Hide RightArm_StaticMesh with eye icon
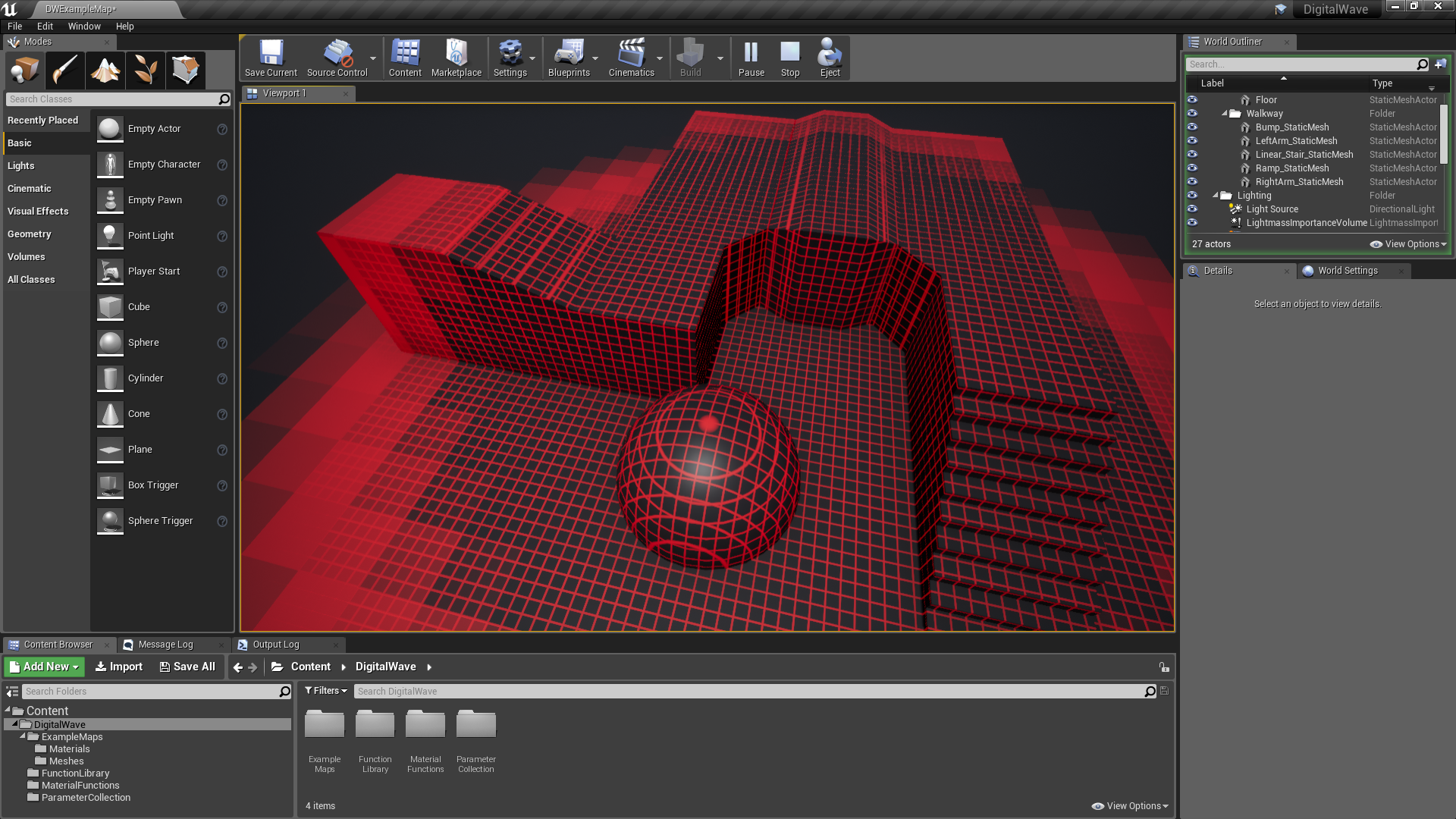This screenshot has height=819, width=1456. click(x=1192, y=182)
